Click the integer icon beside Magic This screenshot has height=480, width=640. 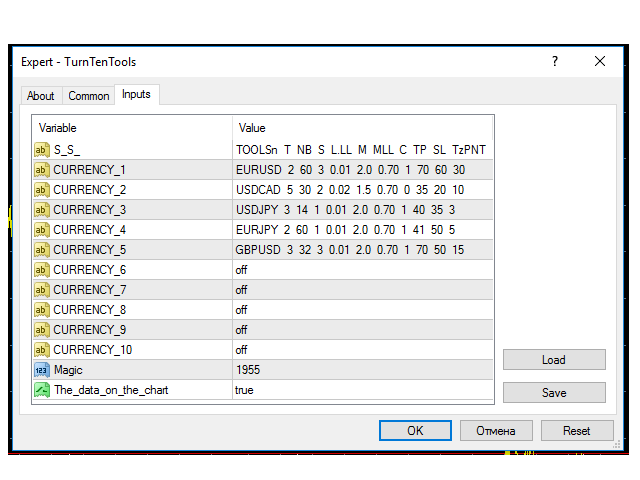click(42, 370)
